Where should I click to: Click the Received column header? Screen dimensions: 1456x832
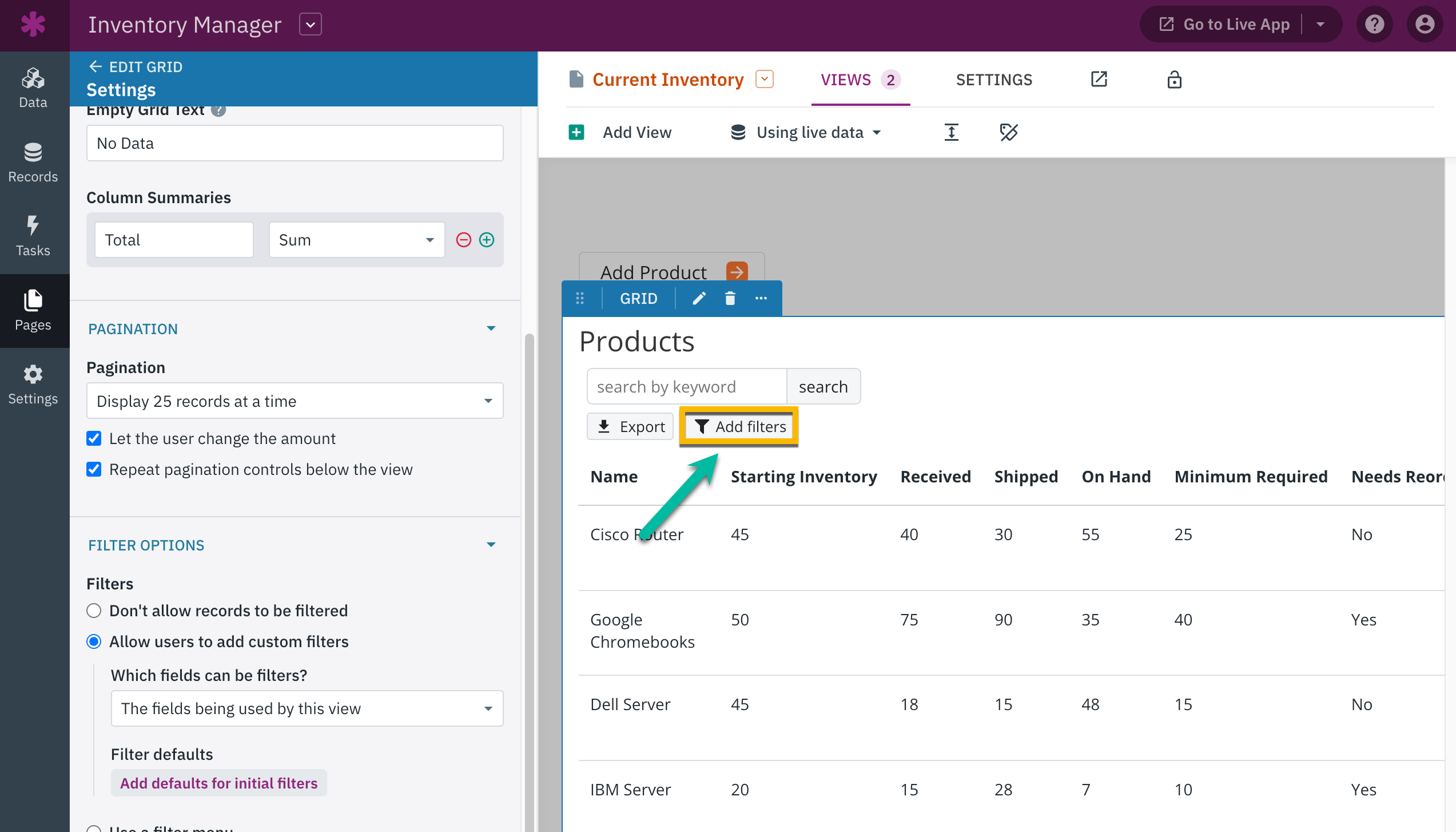click(935, 477)
